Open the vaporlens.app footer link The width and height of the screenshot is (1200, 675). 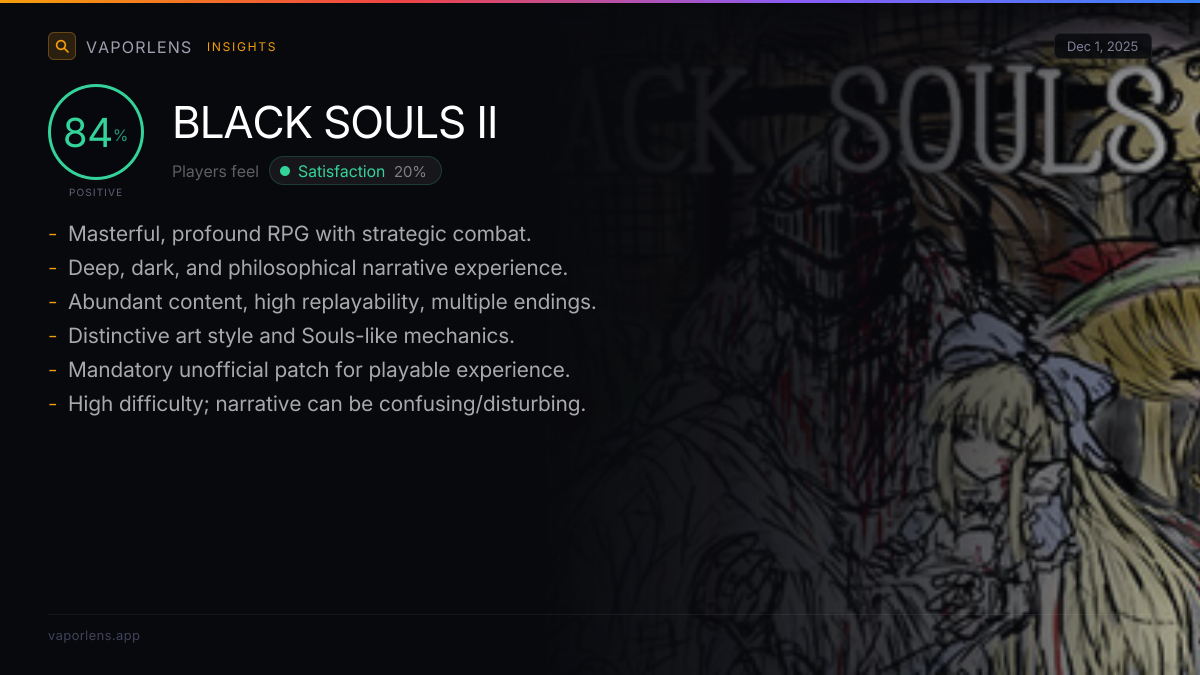click(x=94, y=635)
